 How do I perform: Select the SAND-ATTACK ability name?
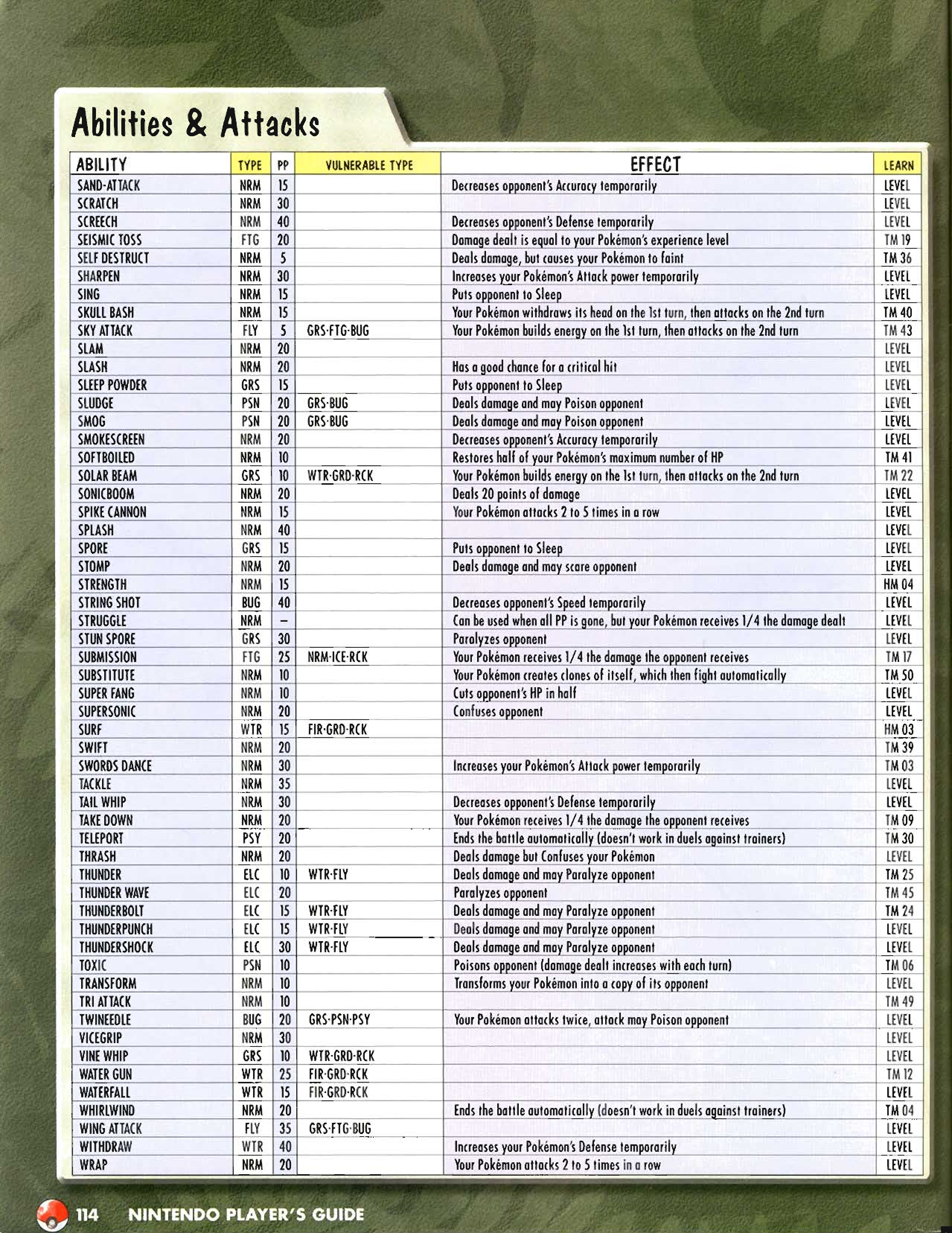pos(108,185)
